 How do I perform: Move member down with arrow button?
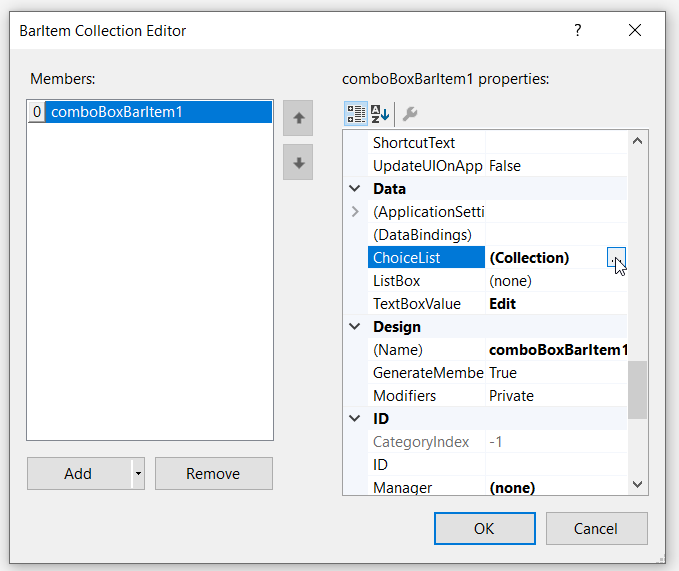pos(298,162)
